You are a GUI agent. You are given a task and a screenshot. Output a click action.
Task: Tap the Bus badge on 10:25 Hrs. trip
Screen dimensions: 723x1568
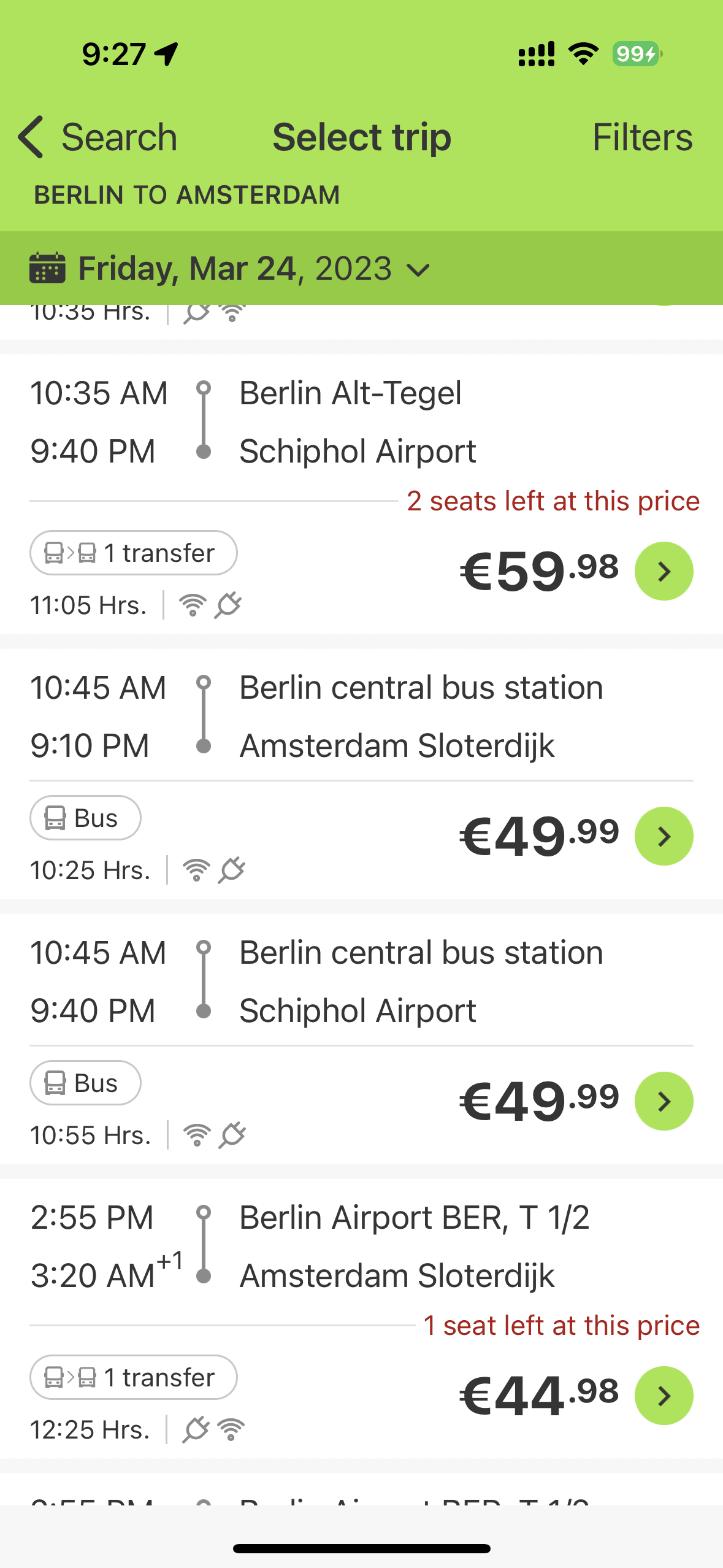point(85,818)
